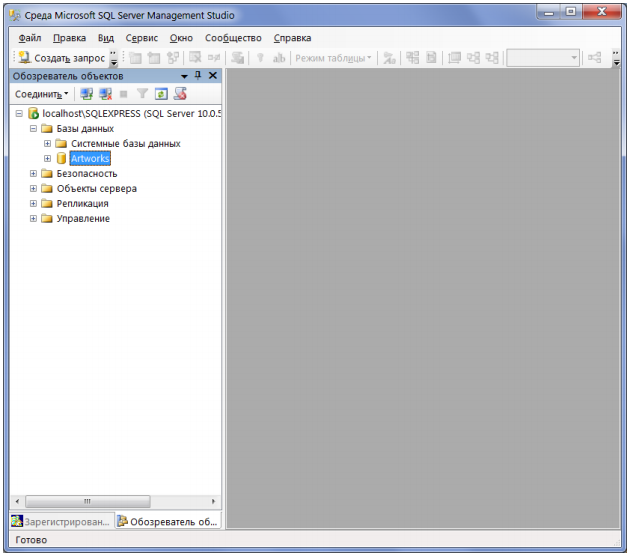Open the Вид menu
Screen dimensions: 630x556
[x=106, y=38]
